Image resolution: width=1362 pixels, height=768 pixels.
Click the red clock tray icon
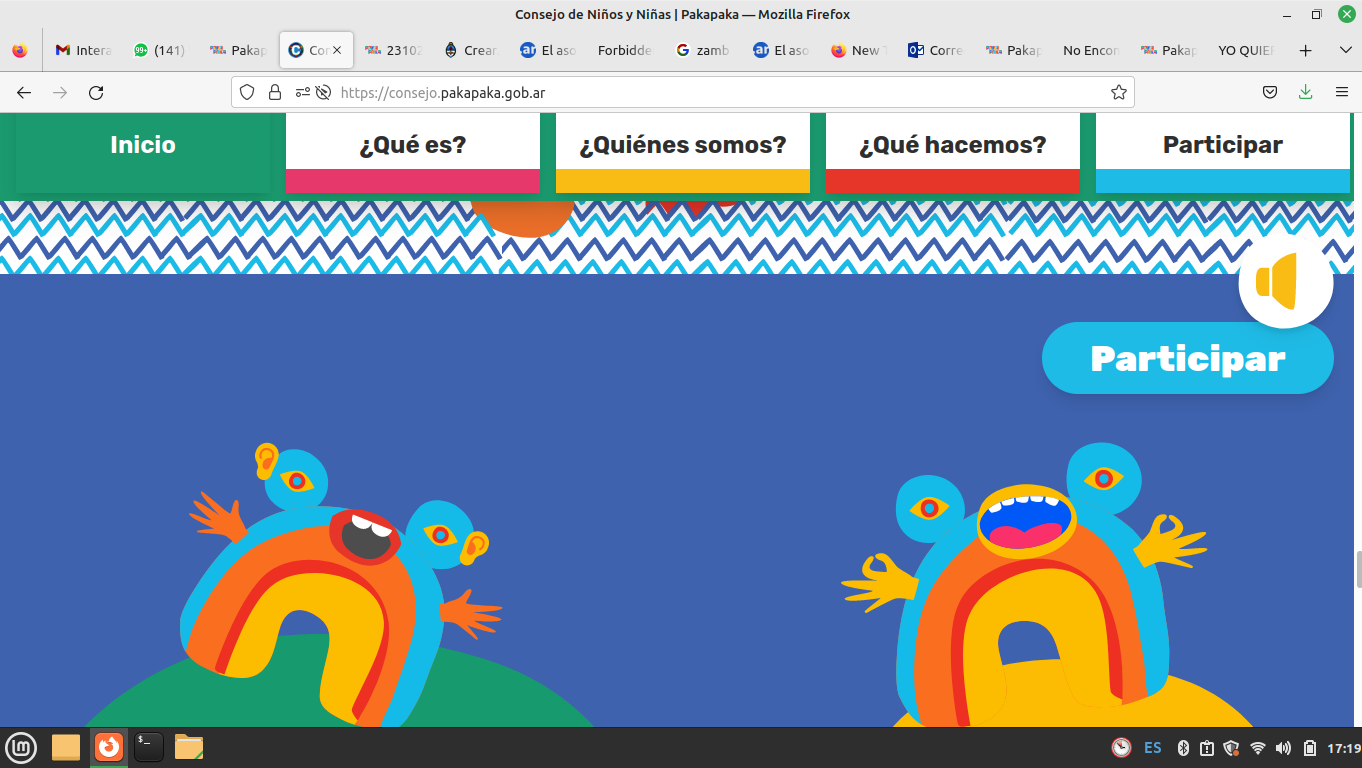point(1122,748)
